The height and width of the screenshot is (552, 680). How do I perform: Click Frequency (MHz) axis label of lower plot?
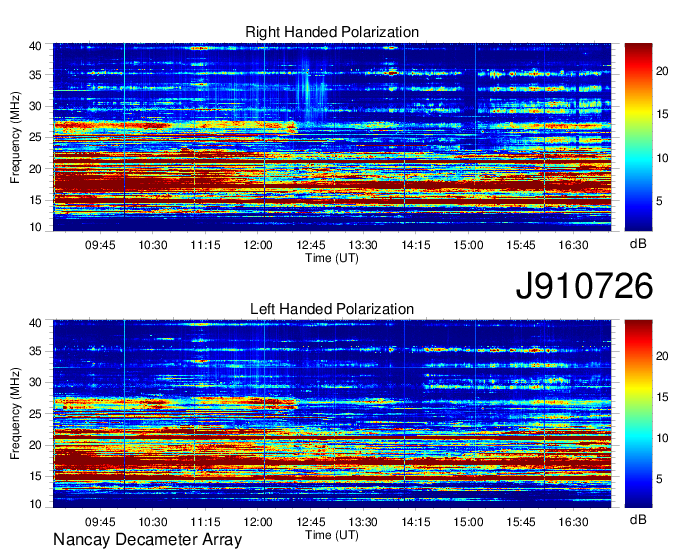click(15, 414)
